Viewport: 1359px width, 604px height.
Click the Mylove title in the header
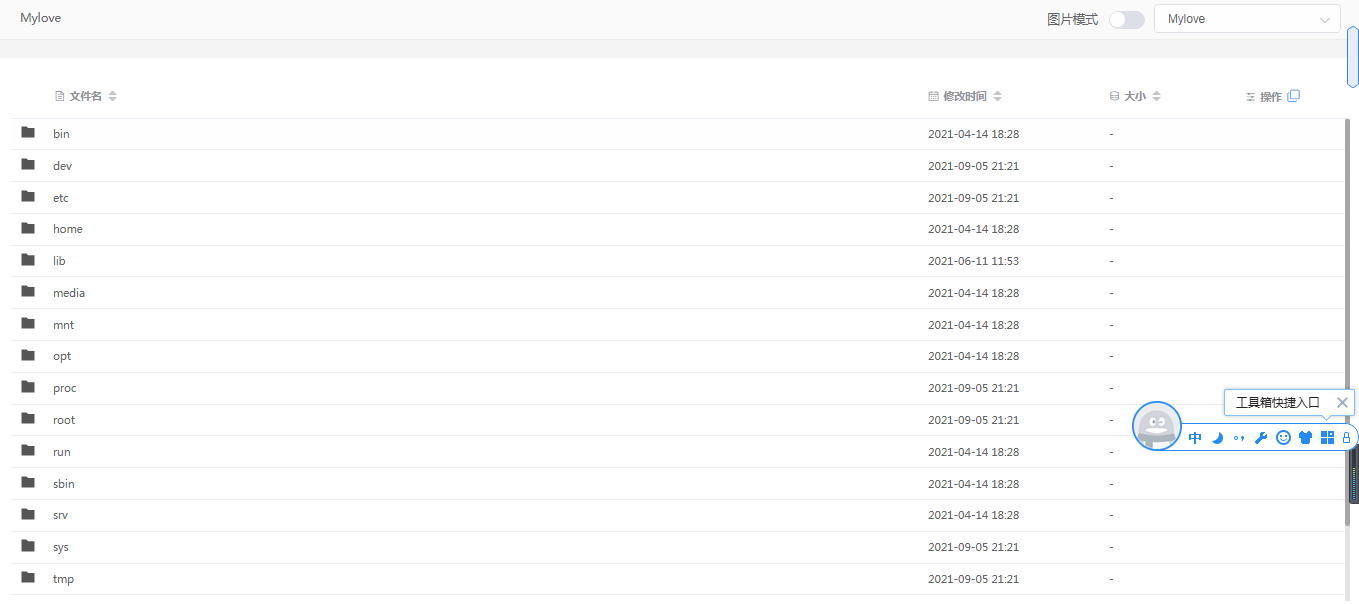click(40, 18)
